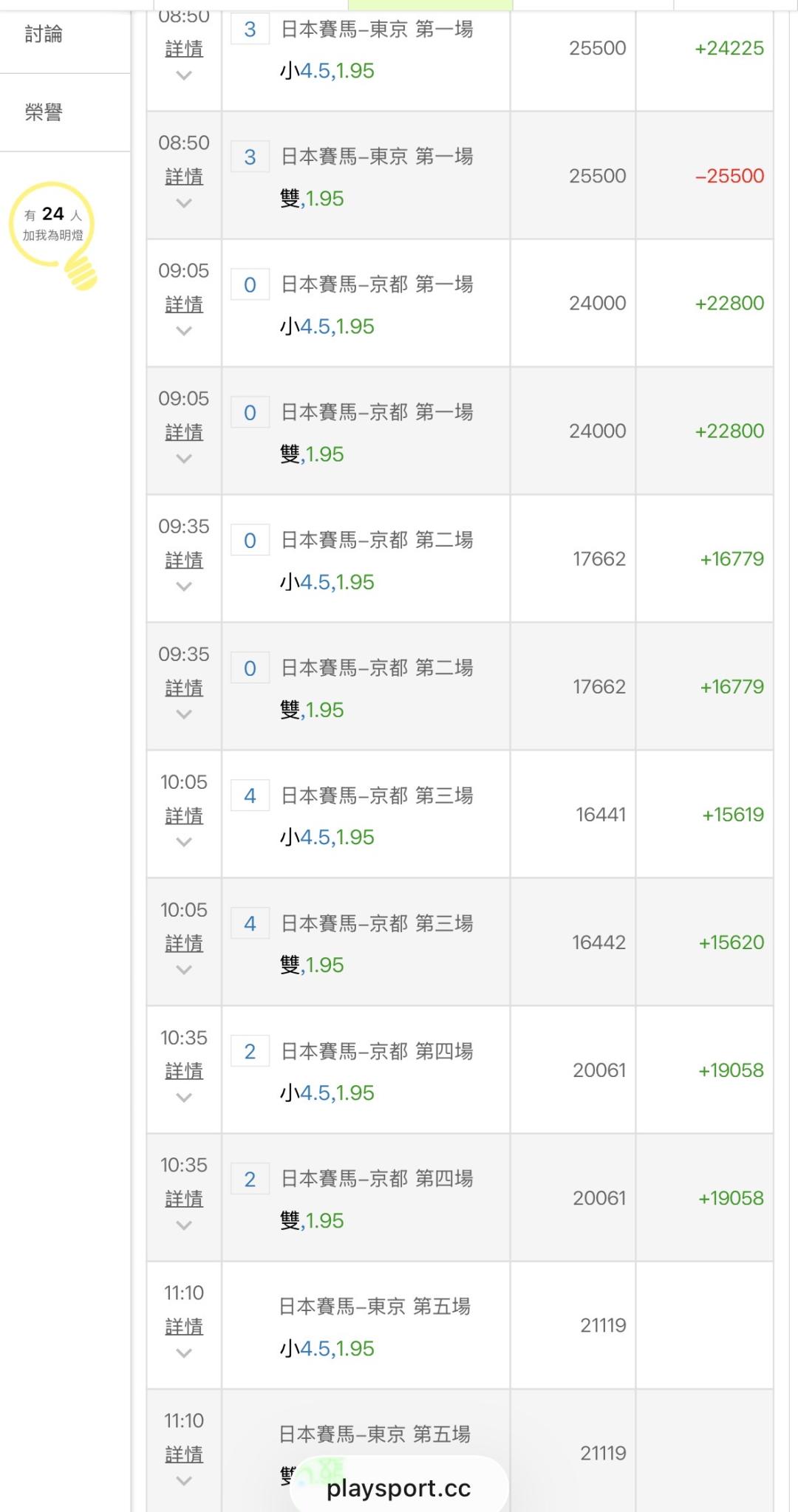Click the red -25500 result value

729,176
